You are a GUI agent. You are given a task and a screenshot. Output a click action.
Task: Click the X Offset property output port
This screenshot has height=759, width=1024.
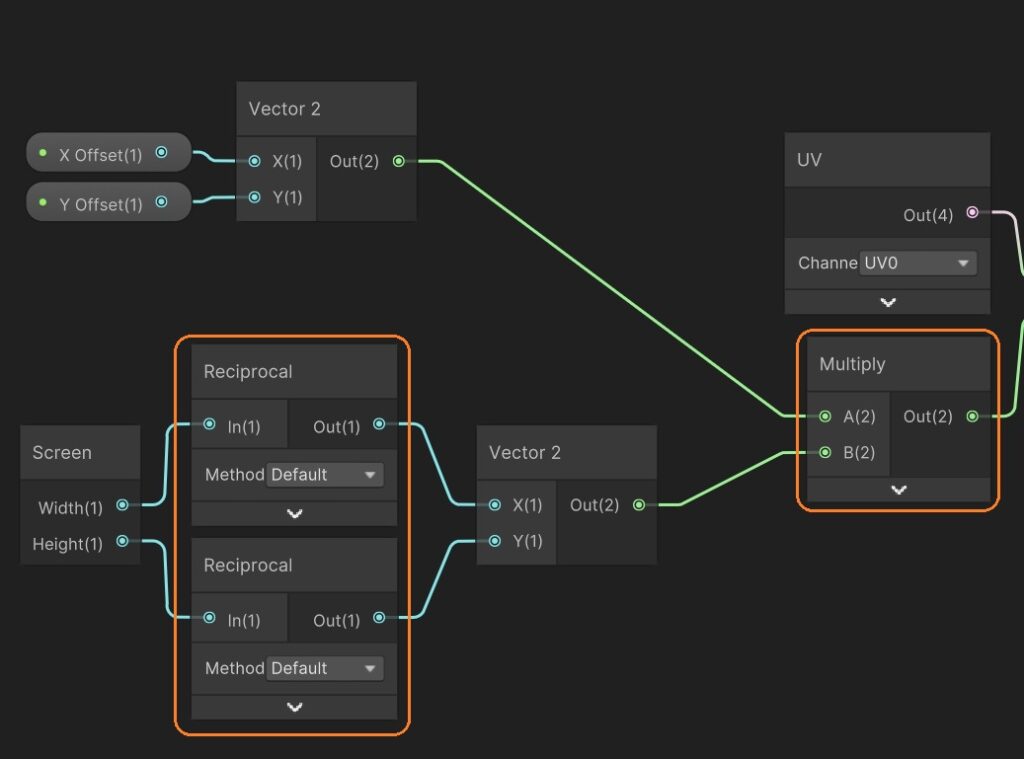161,154
